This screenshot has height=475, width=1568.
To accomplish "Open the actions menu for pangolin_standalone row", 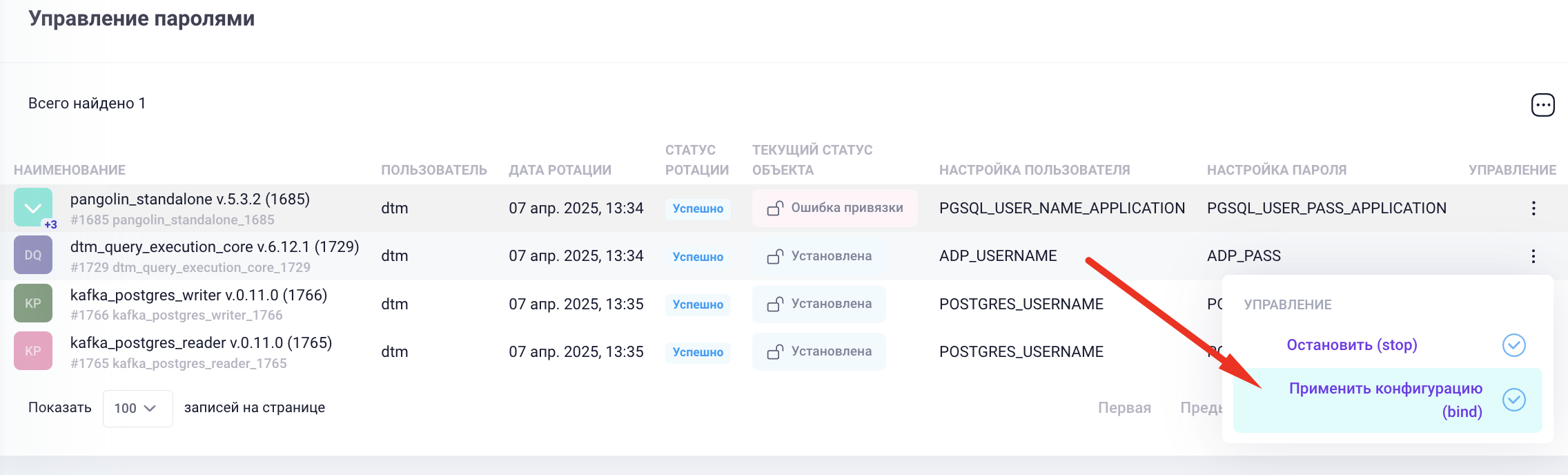I will [x=1533, y=208].
